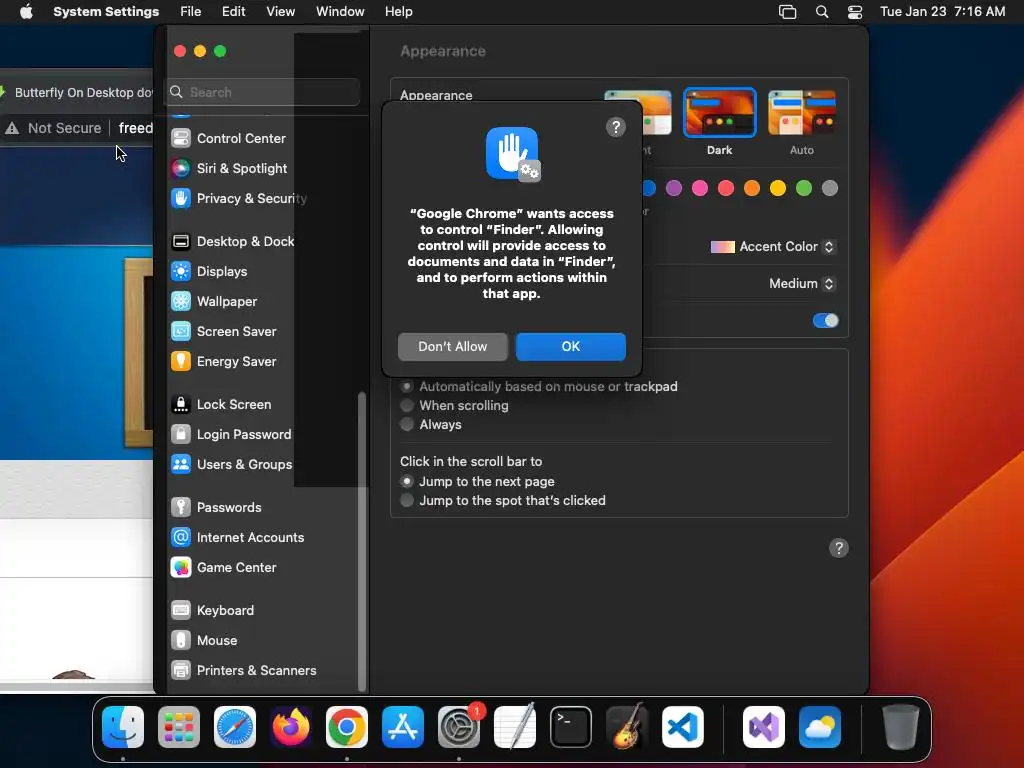Select Lock Screen icon
The image size is (1024, 768).
pos(181,405)
